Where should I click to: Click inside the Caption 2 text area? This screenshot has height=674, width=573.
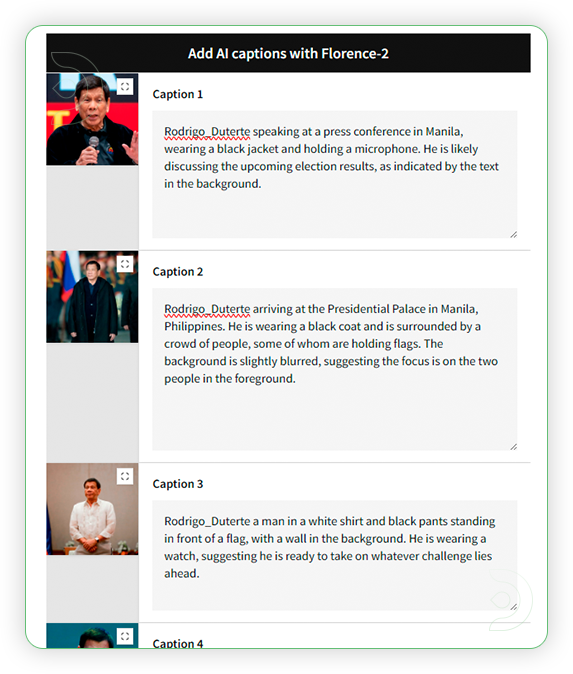334,369
